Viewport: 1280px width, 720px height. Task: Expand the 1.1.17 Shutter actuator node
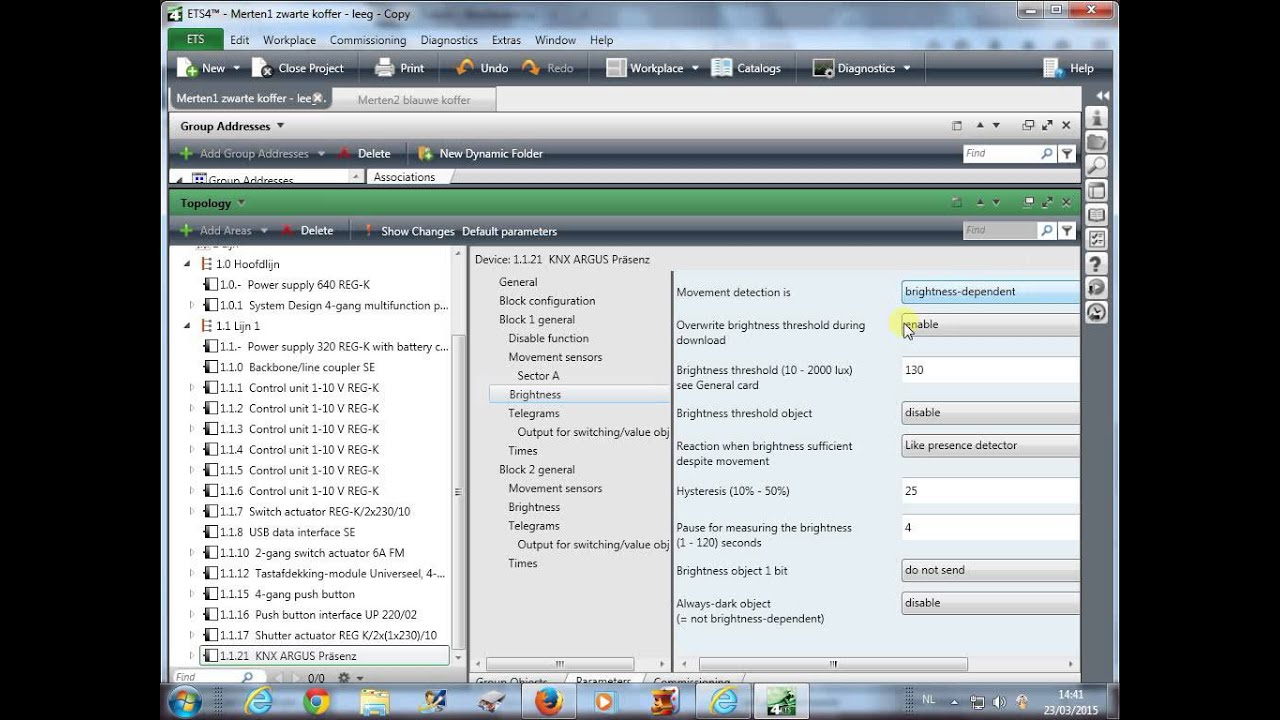(x=192, y=635)
